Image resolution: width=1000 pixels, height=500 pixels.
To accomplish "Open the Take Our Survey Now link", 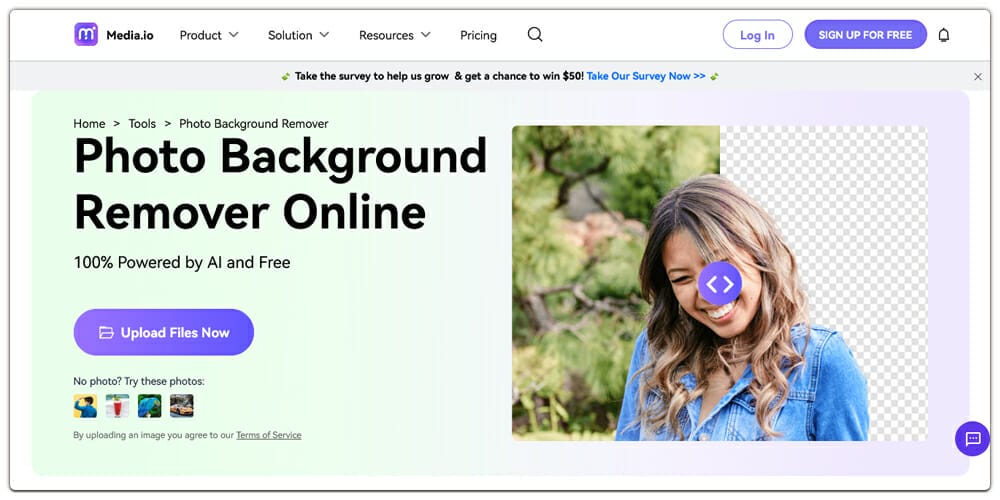I will (646, 76).
